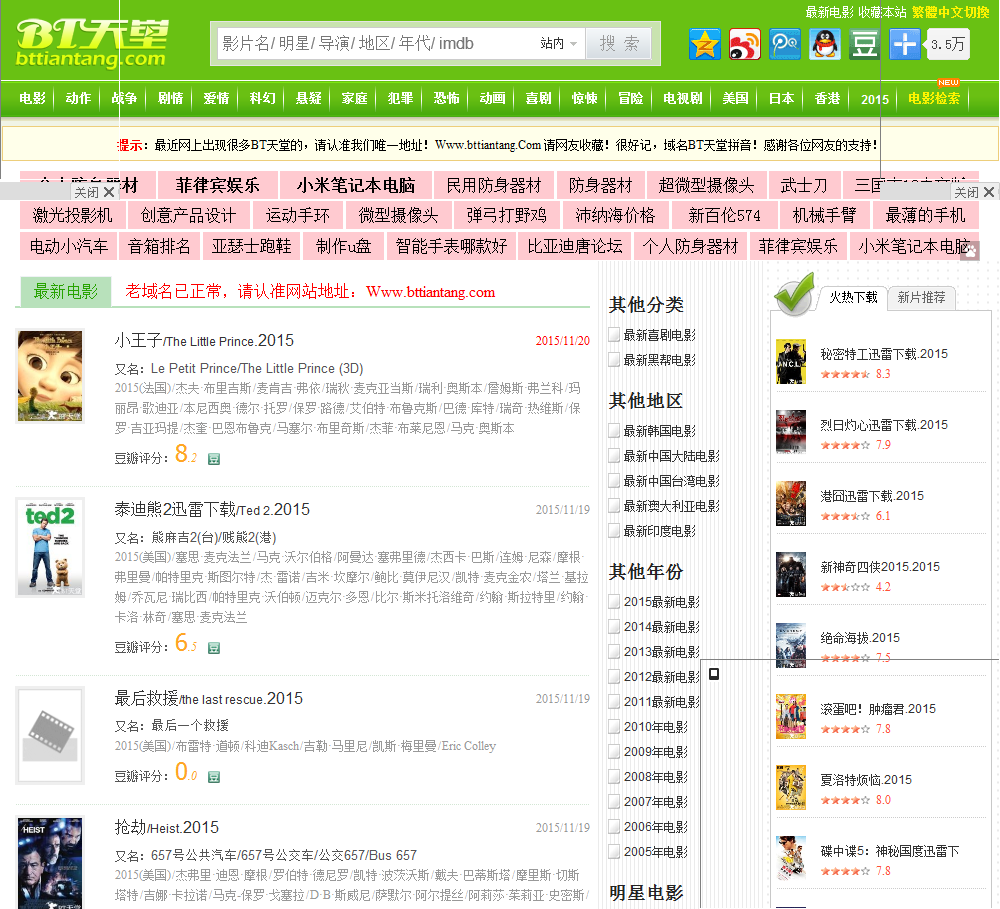1000x909 pixels.
Task: Open 绝命海拔.2015 sidebar link
Action: tap(860, 638)
